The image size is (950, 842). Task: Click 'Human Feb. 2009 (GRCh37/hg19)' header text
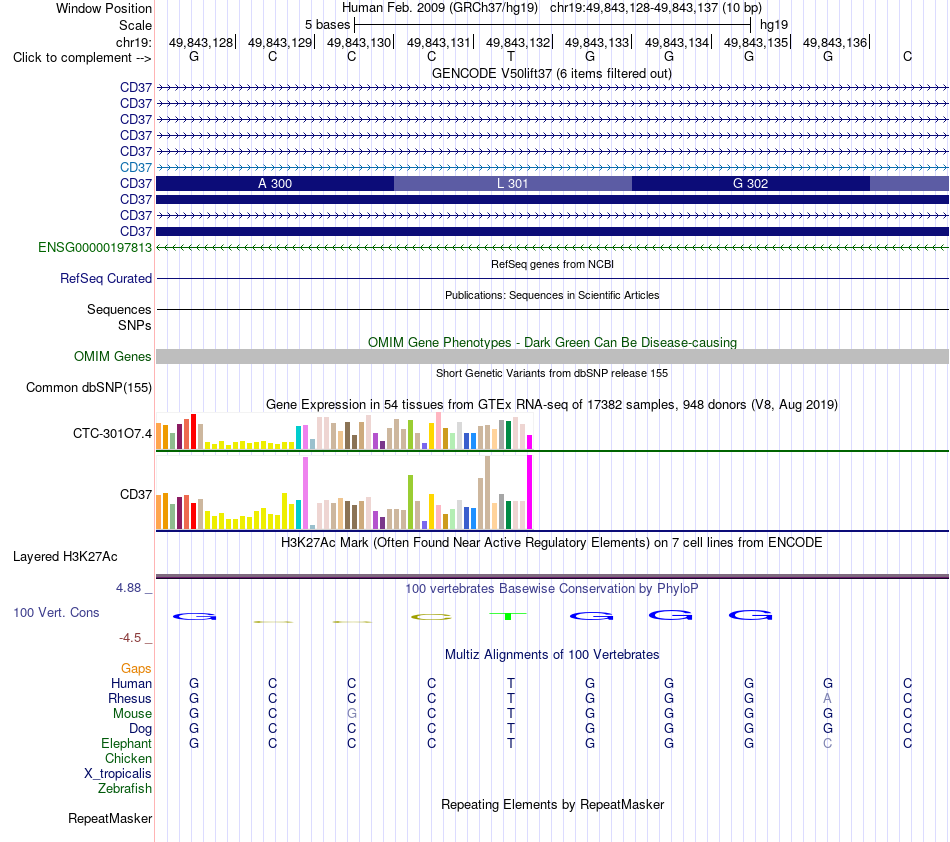click(440, 8)
